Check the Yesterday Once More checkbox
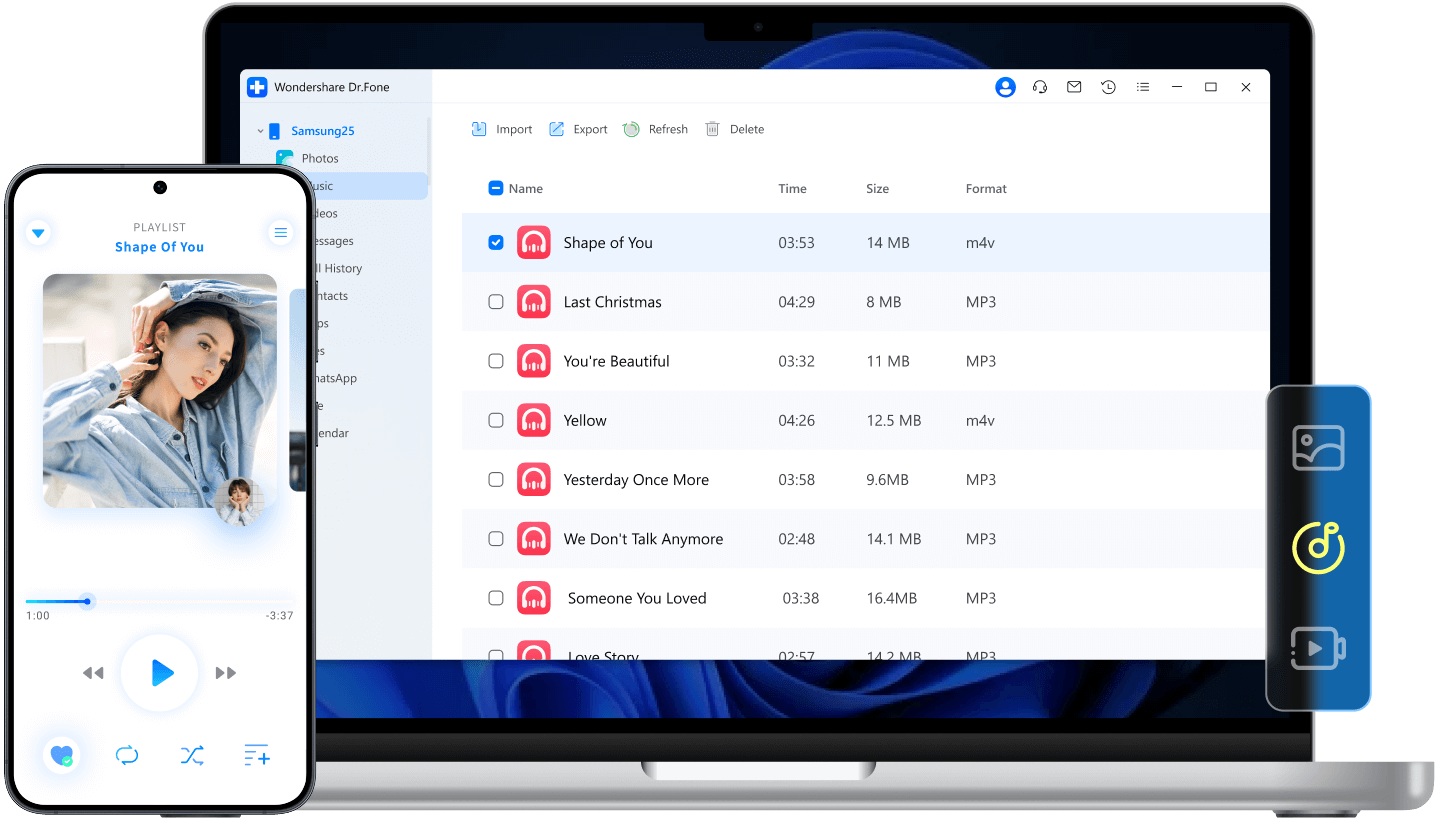This screenshot has width=1436, height=818. (496, 480)
